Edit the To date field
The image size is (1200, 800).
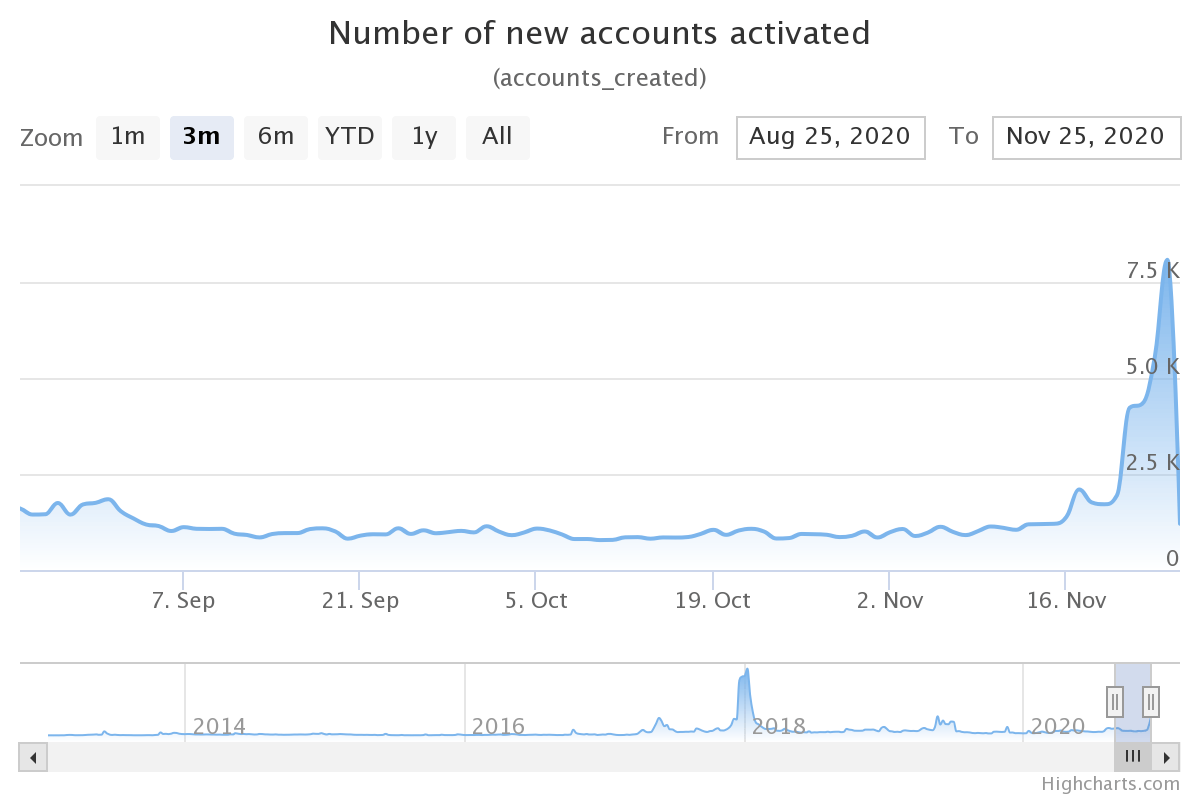tap(1087, 138)
